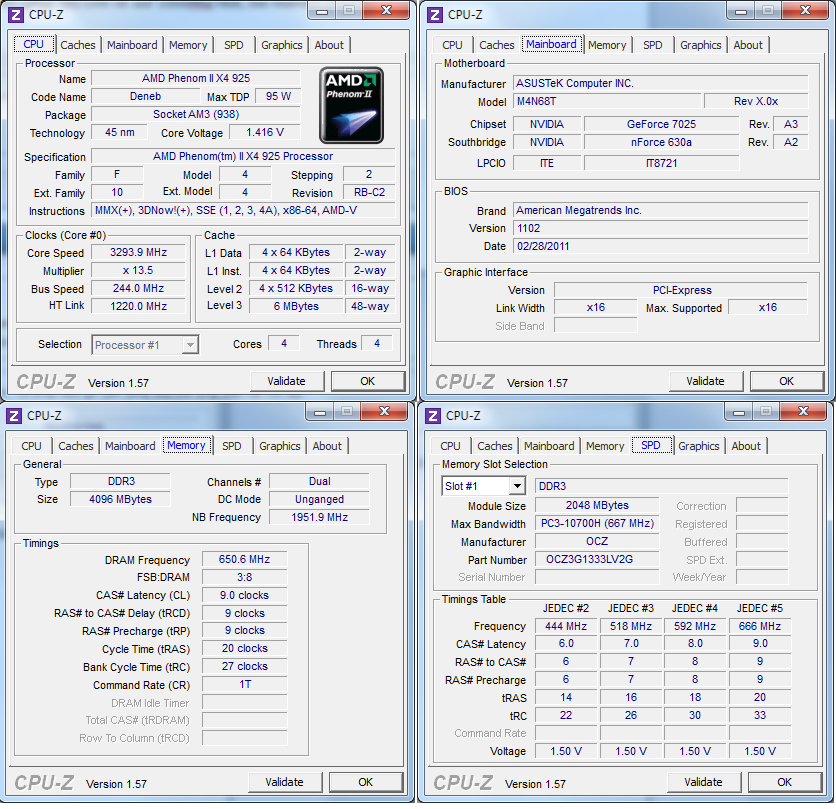Click the DRAM Frequency value 650.6 MHz
This screenshot has height=809, width=836.
click(x=245, y=559)
